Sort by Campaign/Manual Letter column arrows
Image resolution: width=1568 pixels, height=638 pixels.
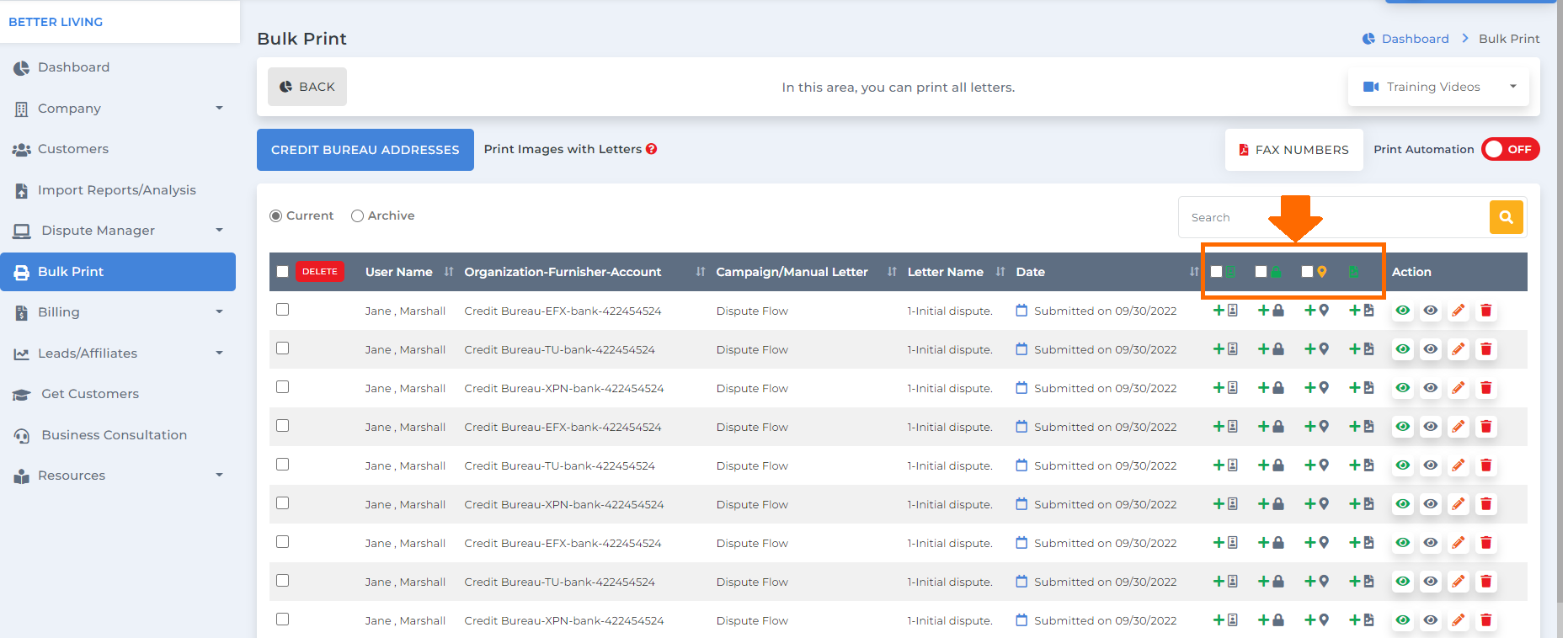[892, 272]
